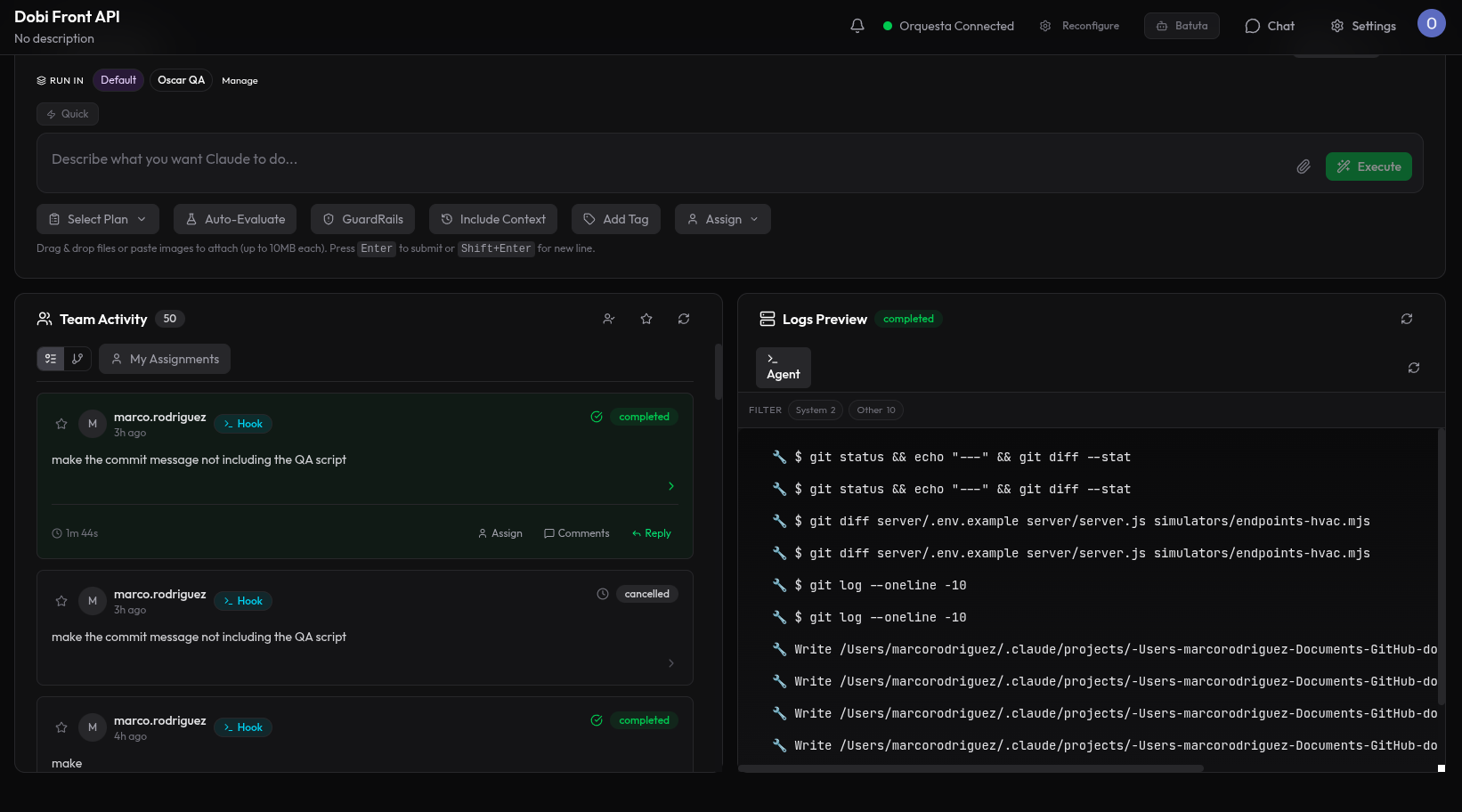Star the 4h ago marco.rodriguez task
Screen dimensions: 1462x812
point(61,727)
